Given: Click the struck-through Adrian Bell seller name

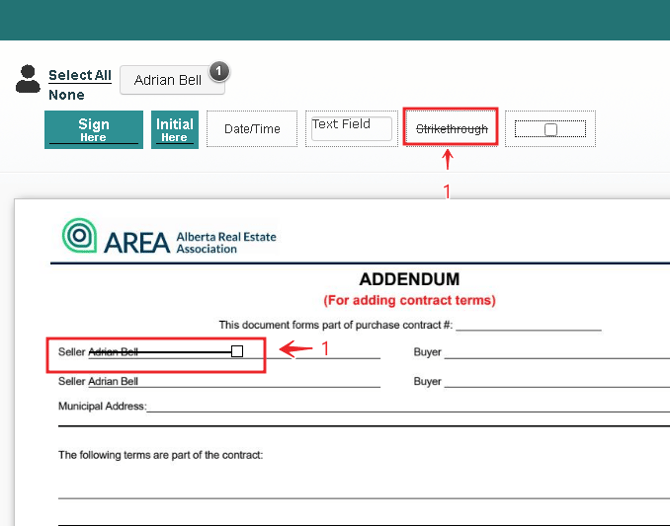Looking at the screenshot, I should 114,352.
